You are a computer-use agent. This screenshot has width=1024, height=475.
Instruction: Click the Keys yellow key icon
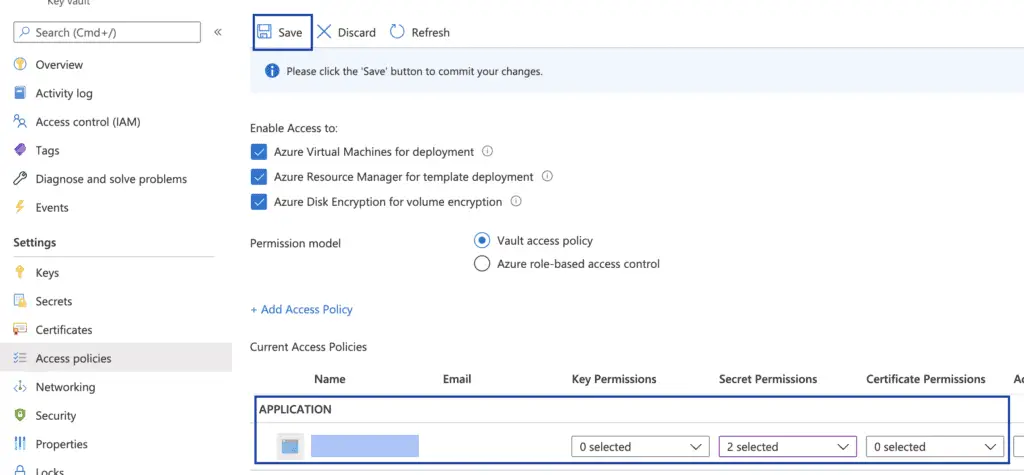point(20,272)
